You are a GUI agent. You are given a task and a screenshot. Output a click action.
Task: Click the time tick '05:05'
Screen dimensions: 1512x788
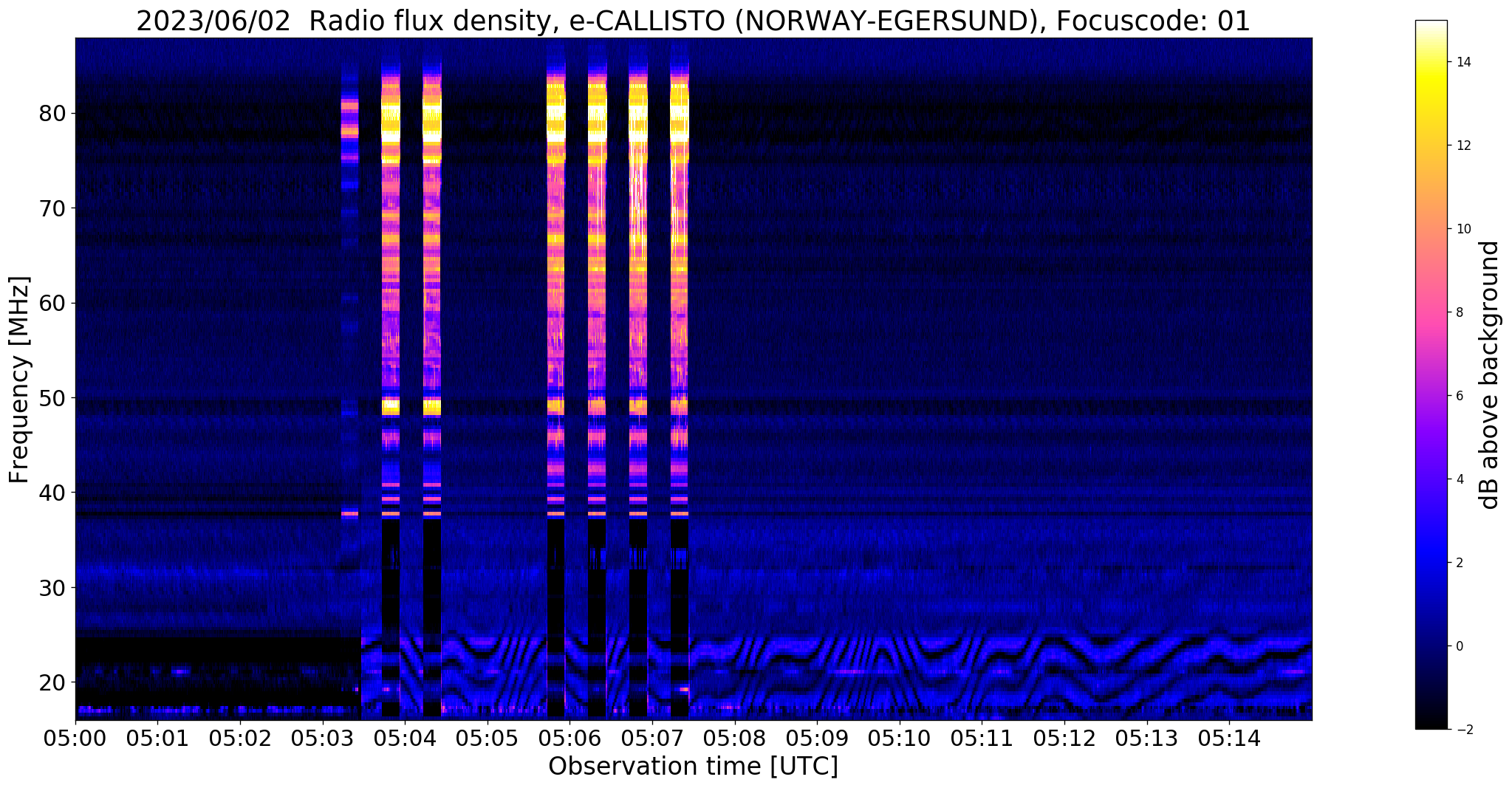[488, 737]
